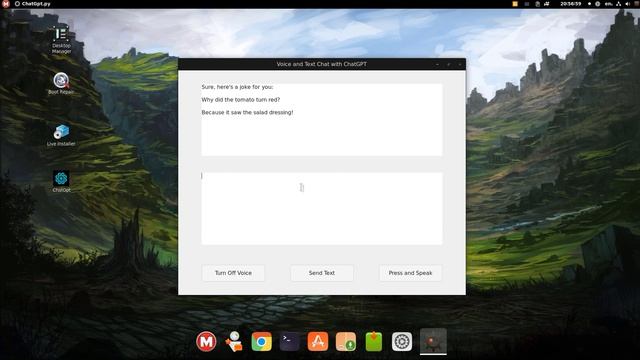Click the line 'Because it saw the salad dressing!'

pos(247,112)
